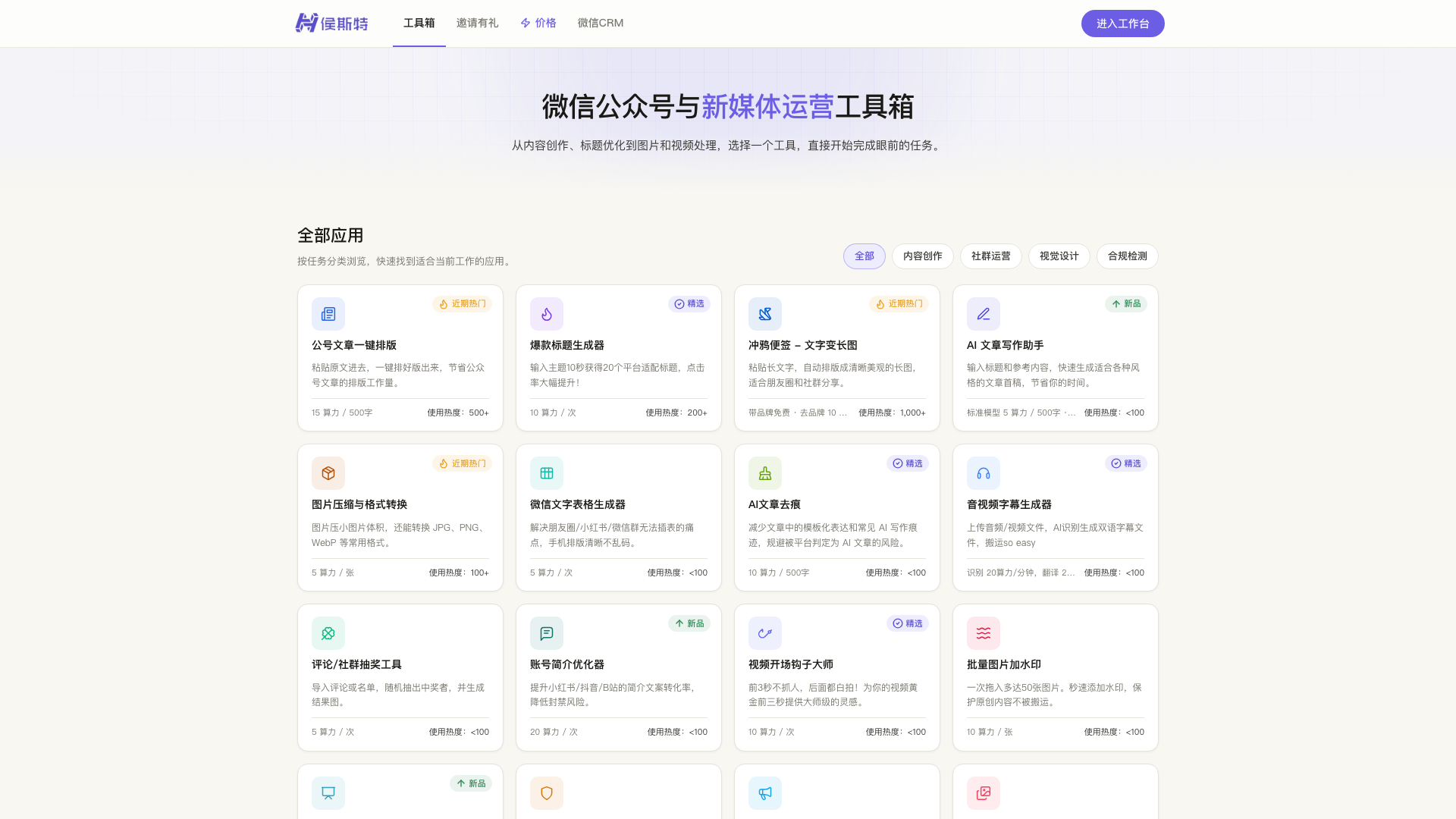Click the 使用热度：100+ text
This screenshot has width=1456, height=819.
click(459, 573)
